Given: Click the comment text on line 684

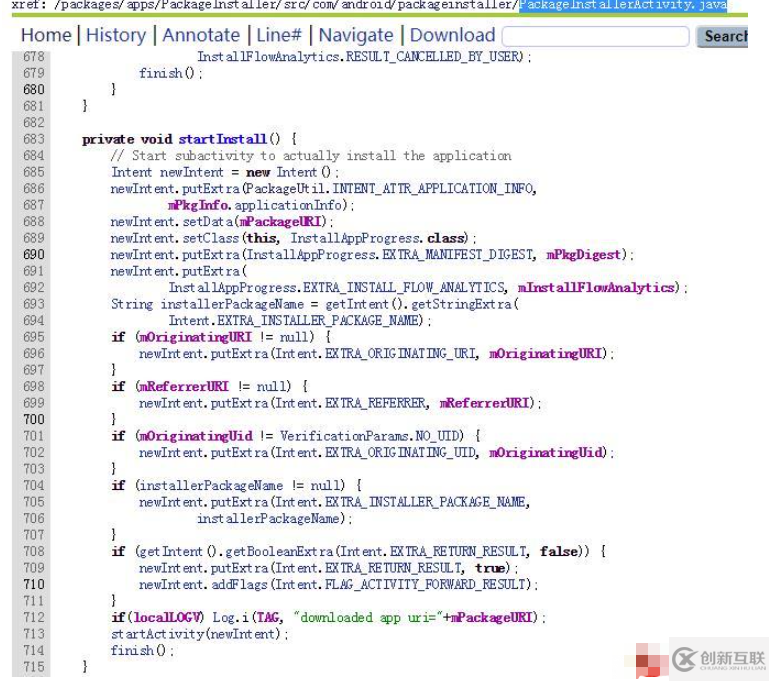Looking at the screenshot, I should coord(311,156).
